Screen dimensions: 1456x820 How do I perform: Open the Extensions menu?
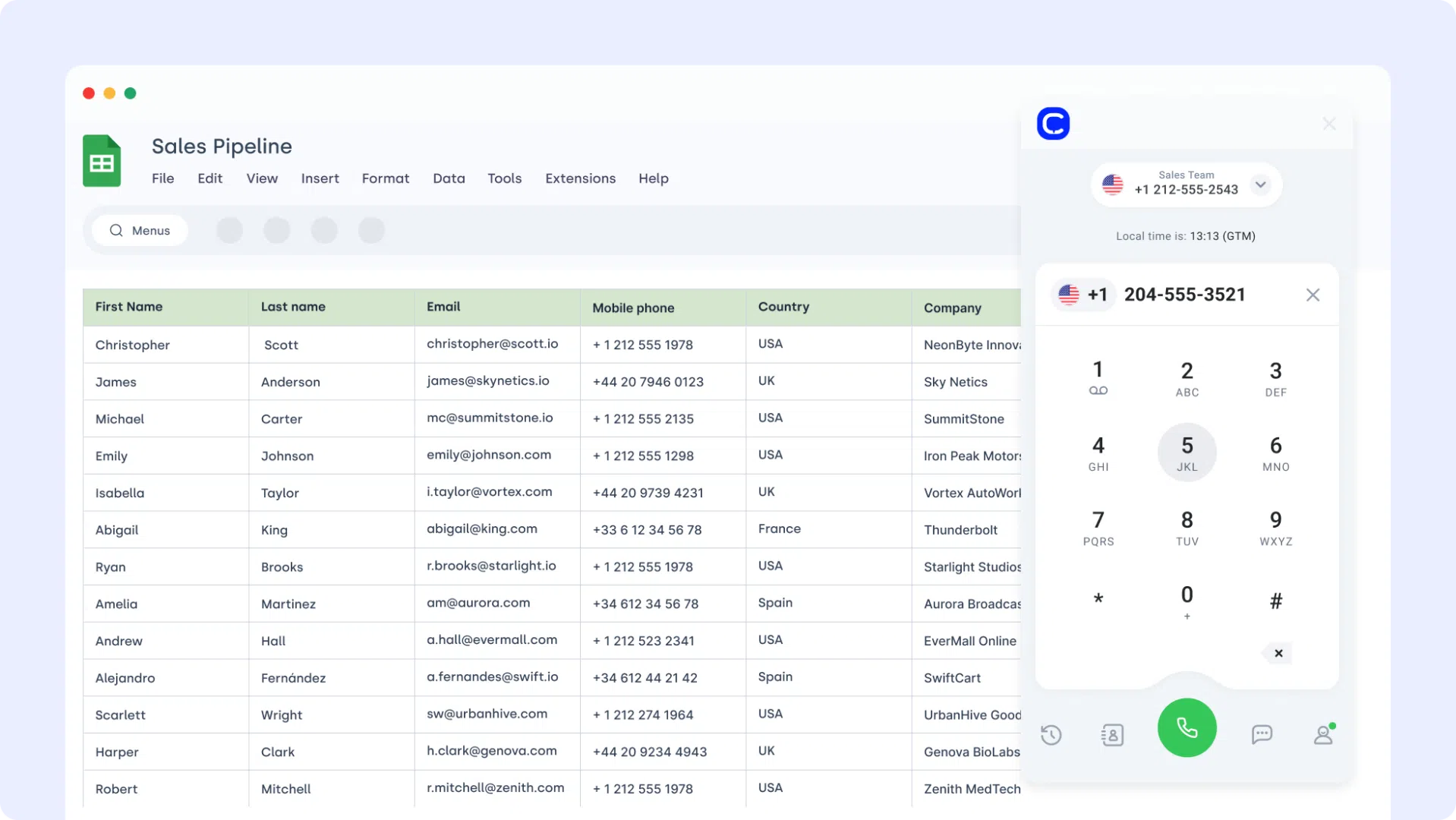(580, 178)
